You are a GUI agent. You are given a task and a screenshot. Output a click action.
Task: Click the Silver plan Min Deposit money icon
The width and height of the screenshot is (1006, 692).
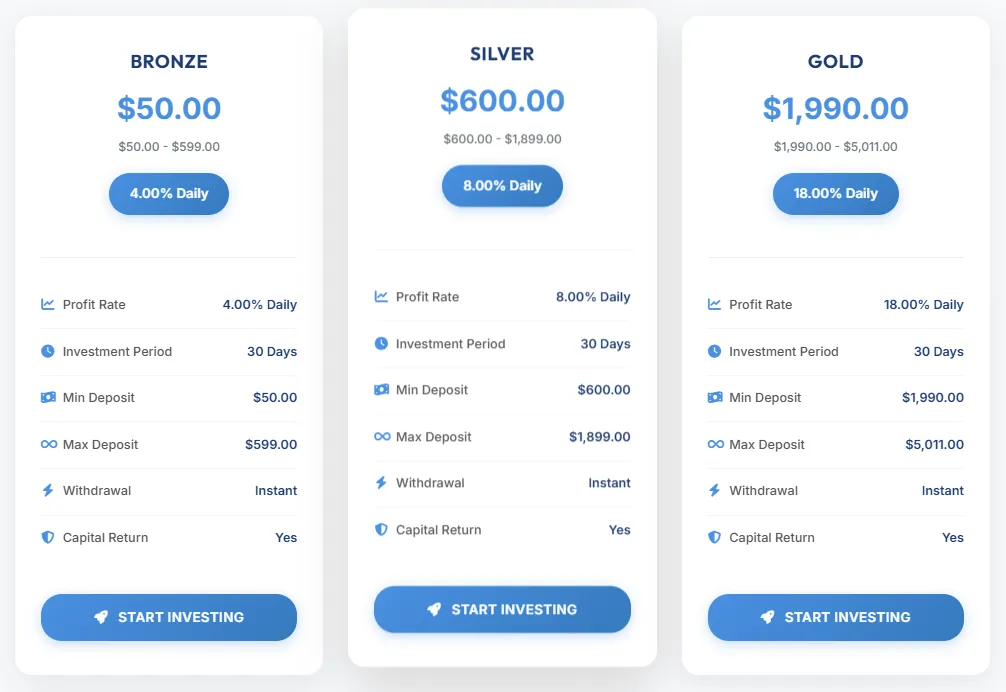coord(381,389)
